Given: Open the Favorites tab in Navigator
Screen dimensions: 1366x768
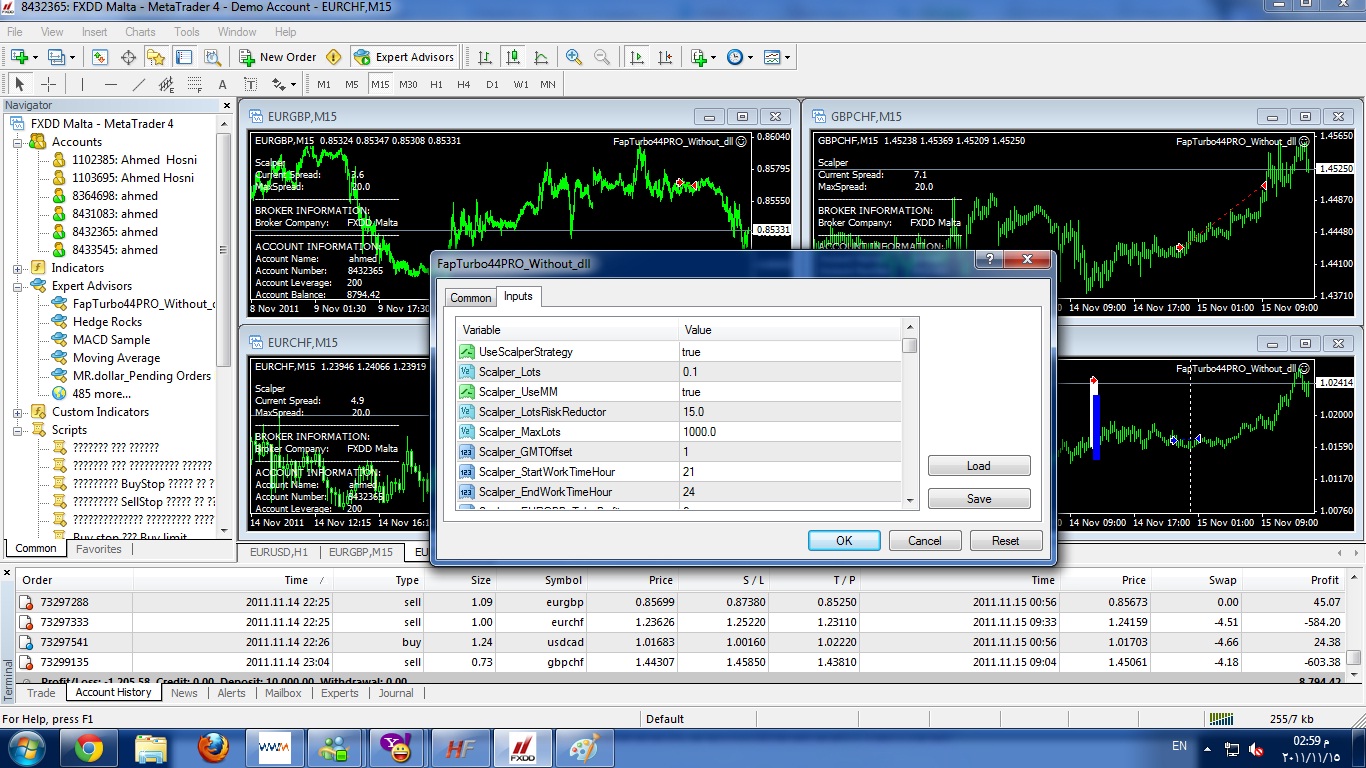Looking at the screenshot, I should pos(99,549).
